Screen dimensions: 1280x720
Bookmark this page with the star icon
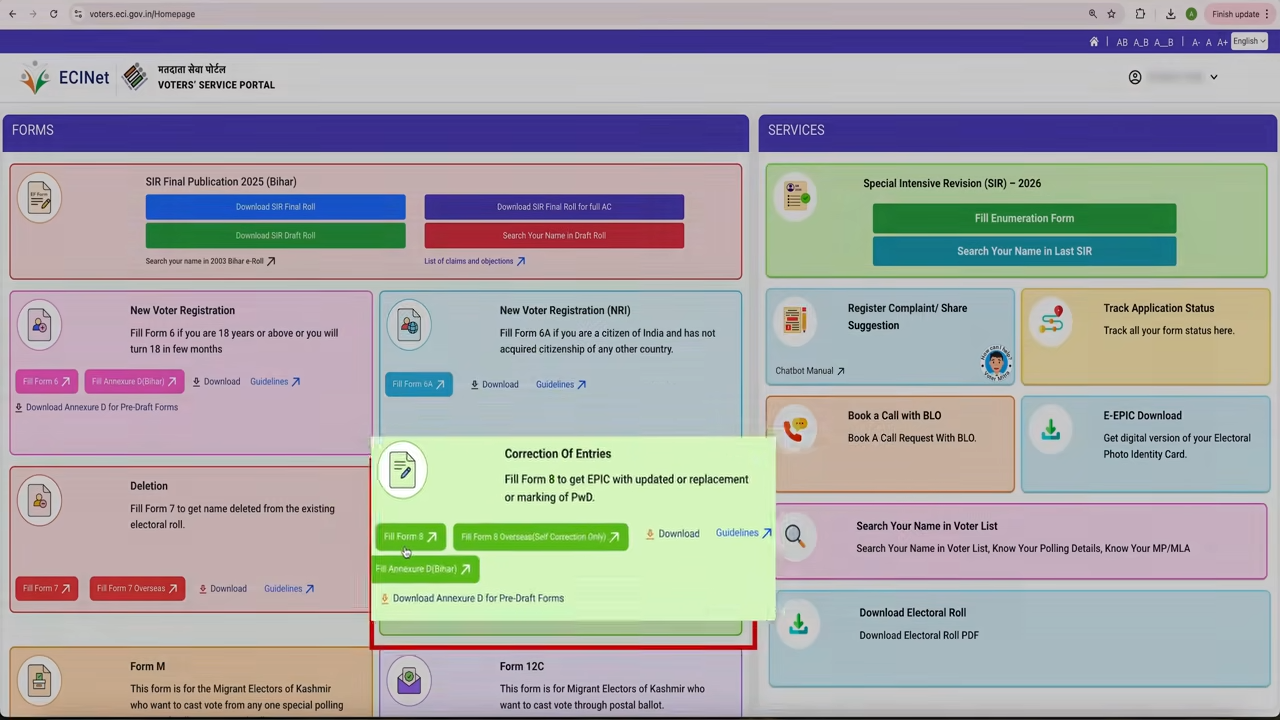[x=1111, y=14]
